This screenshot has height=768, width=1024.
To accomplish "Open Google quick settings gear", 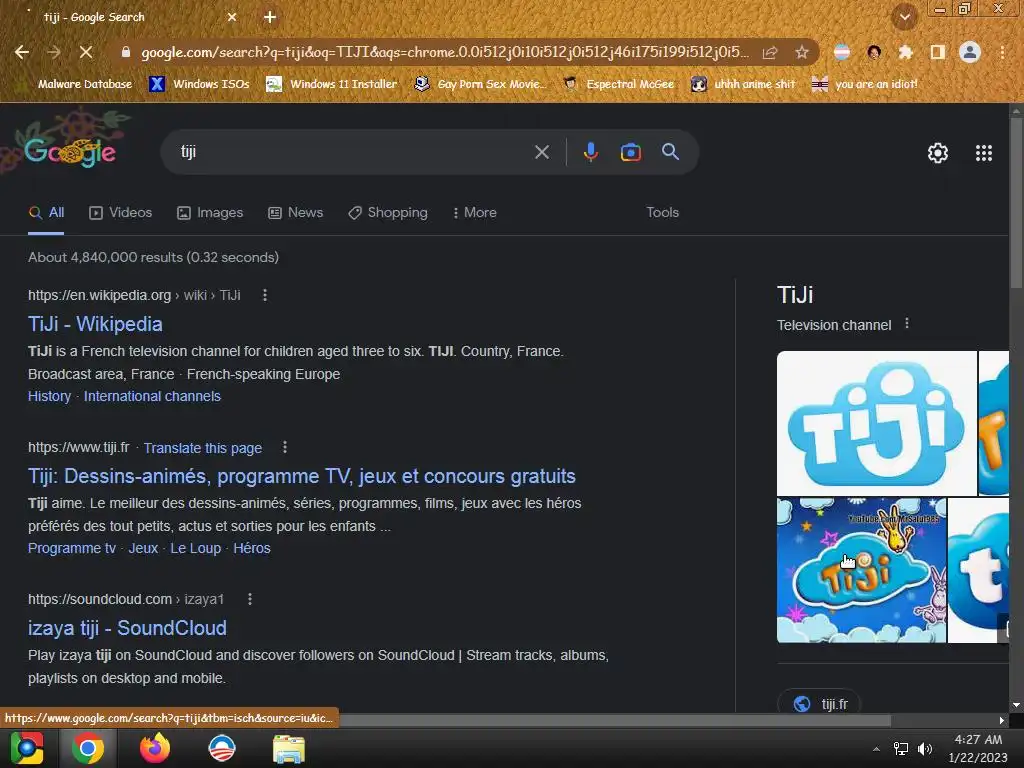I will point(938,153).
